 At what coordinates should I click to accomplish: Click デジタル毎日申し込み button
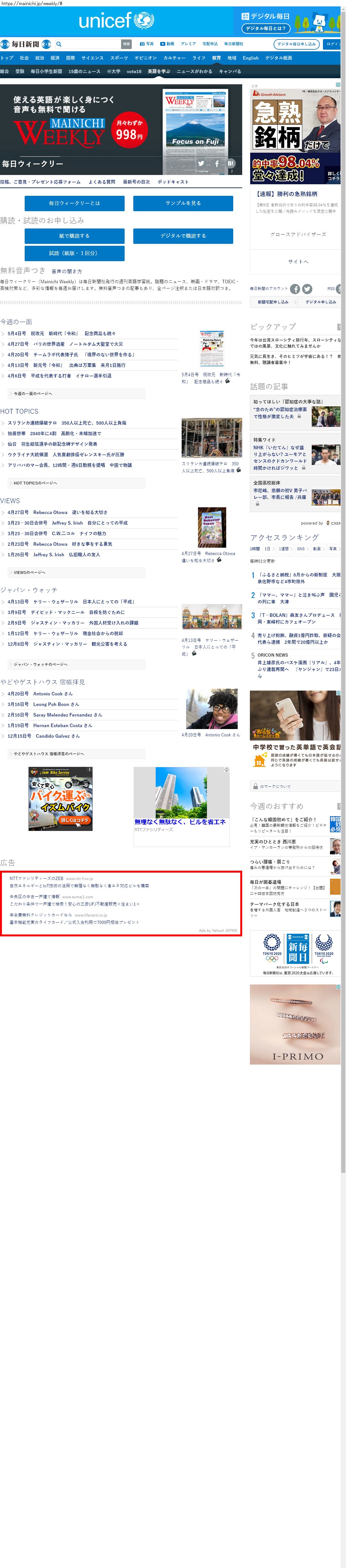[297, 44]
